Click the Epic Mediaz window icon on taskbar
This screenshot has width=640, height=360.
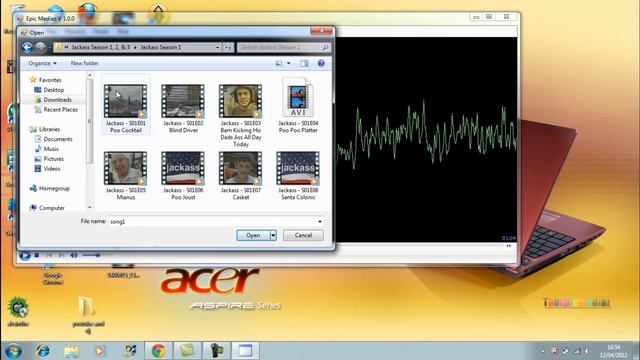[245, 351]
